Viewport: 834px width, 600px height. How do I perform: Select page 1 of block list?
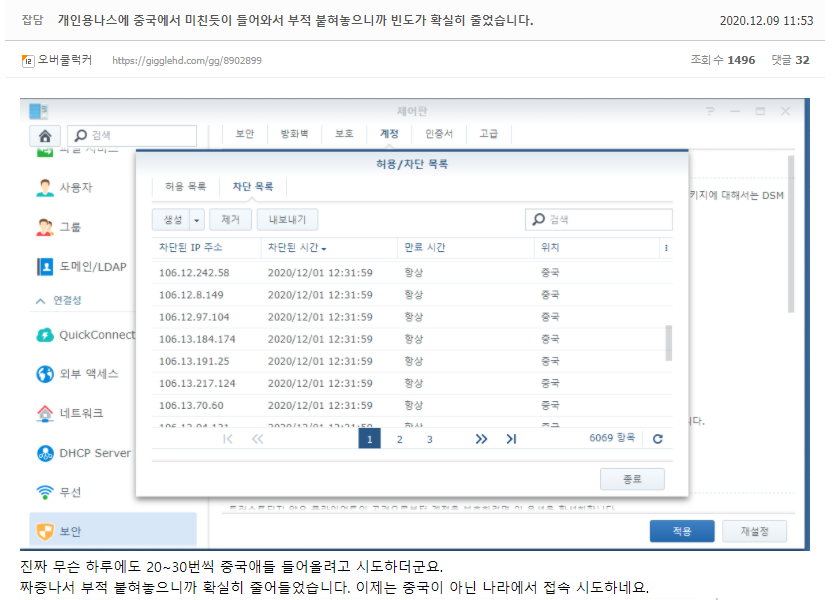point(369,439)
